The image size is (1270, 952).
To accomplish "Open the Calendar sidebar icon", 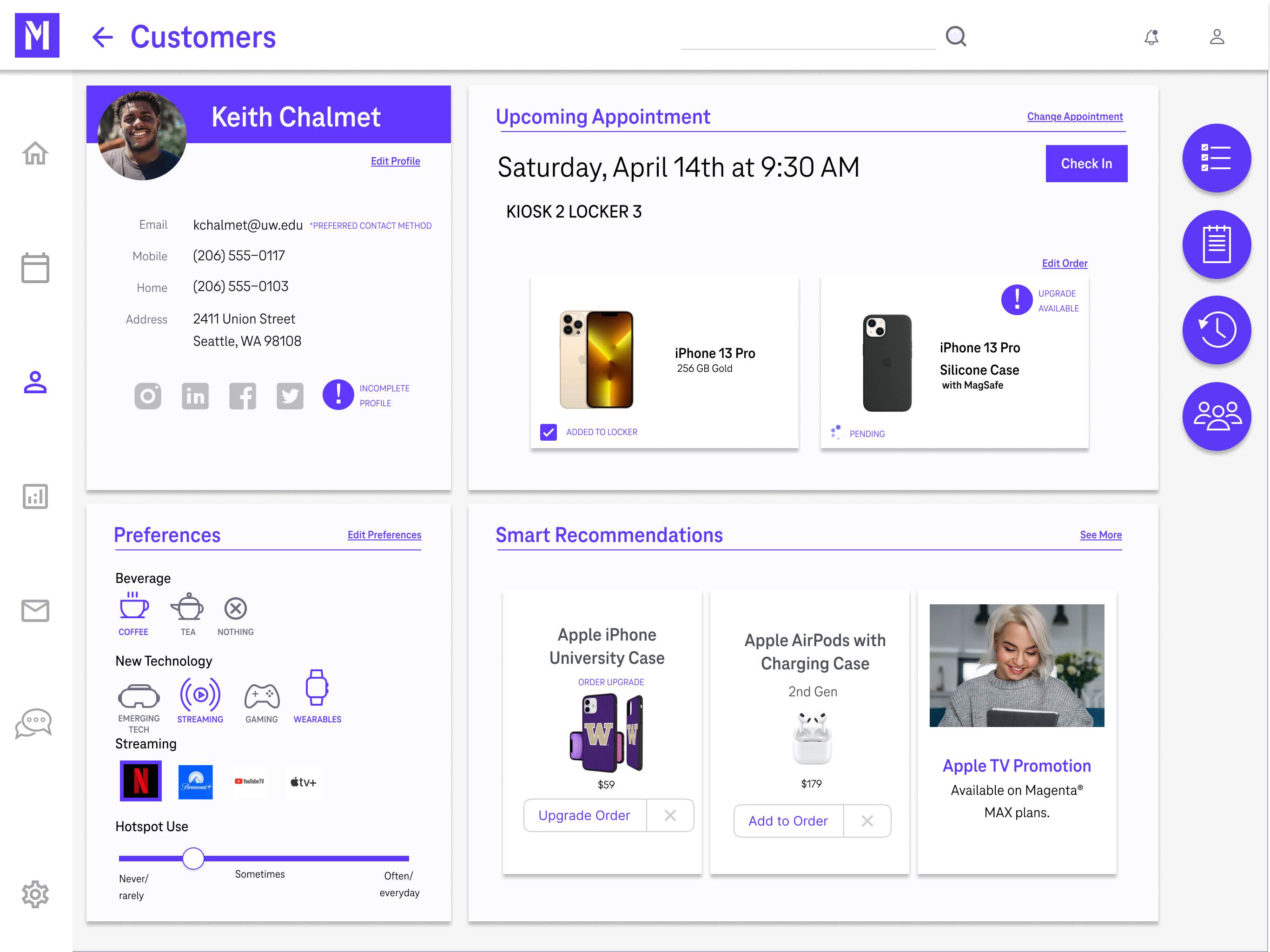I will [35, 268].
